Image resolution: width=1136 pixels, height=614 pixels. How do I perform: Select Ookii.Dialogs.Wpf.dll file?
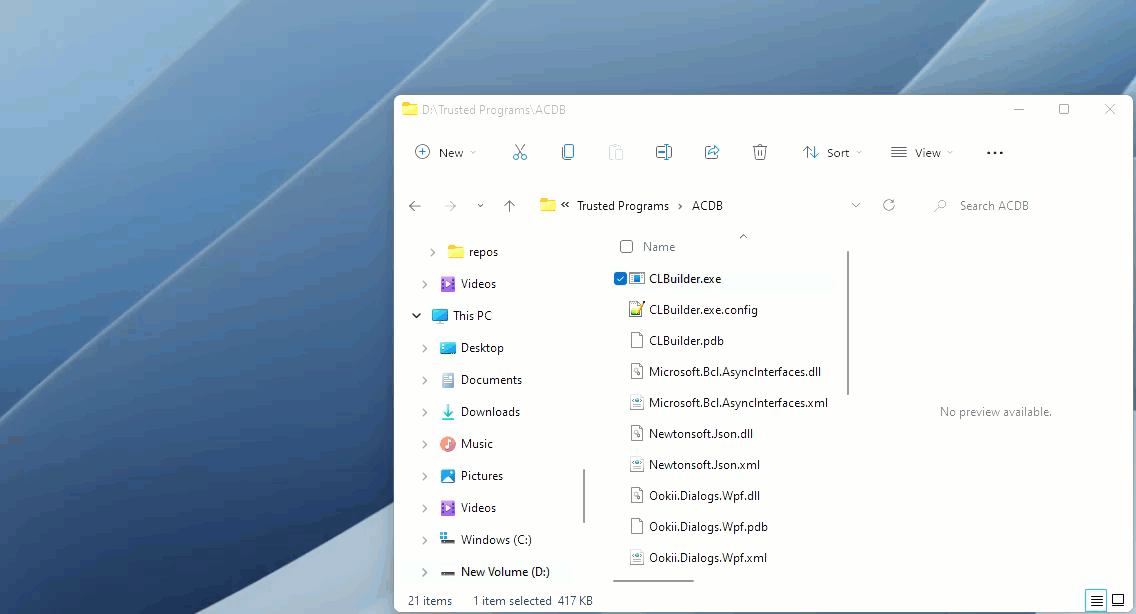pos(704,496)
